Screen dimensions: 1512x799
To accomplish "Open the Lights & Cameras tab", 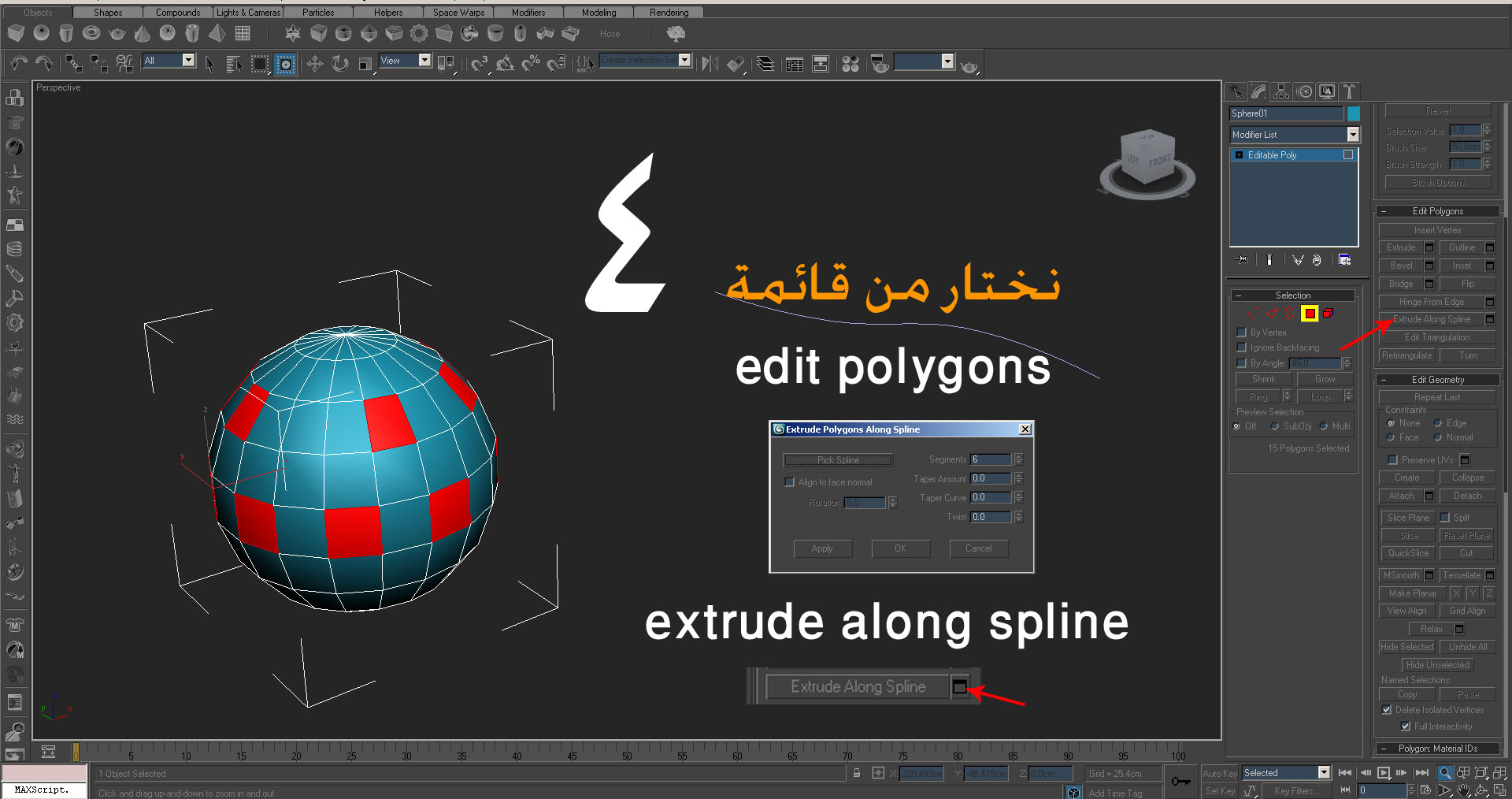I will [248, 13].
